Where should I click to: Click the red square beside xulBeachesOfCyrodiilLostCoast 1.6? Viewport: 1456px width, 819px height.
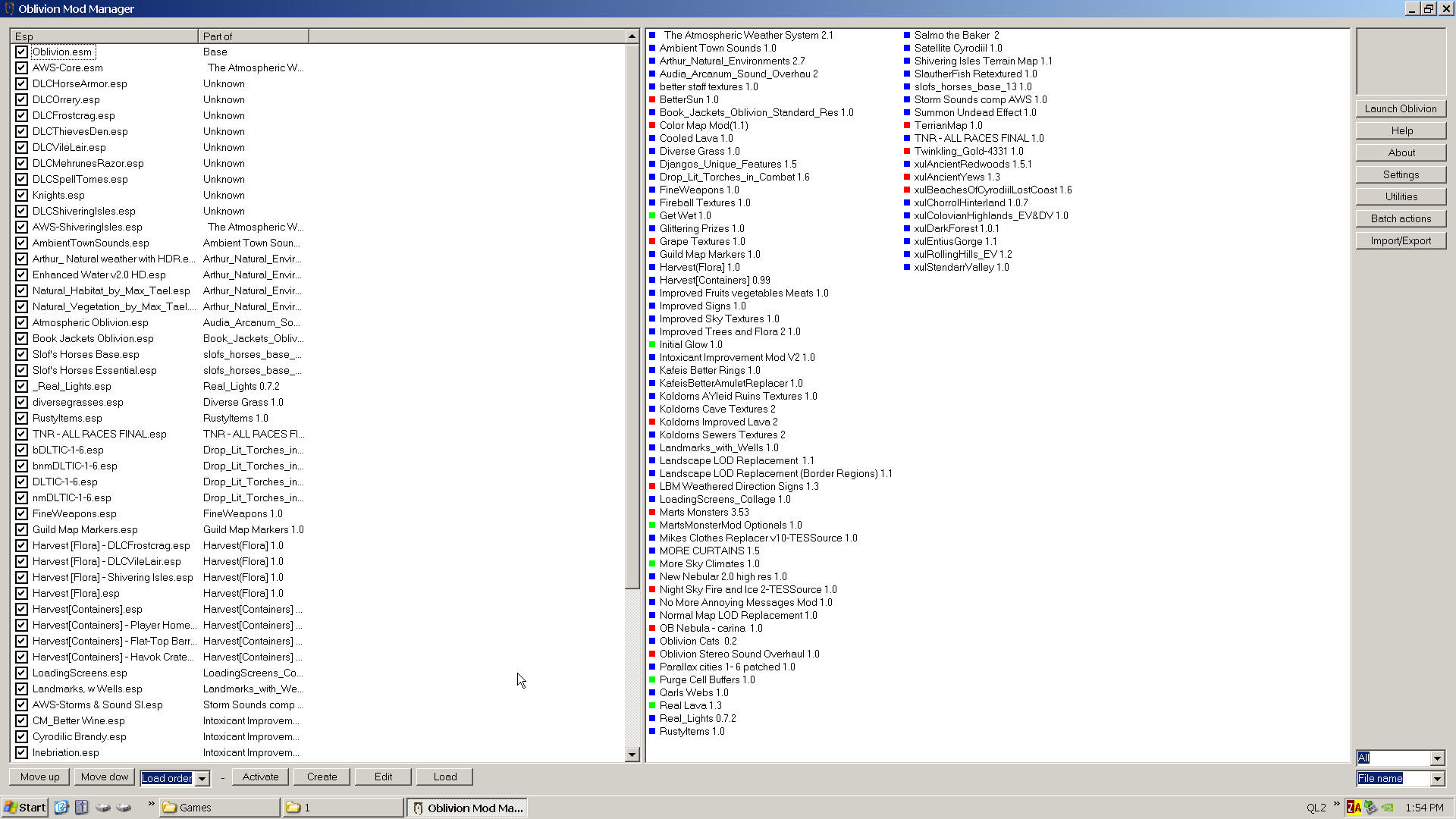tap(907, 190)
